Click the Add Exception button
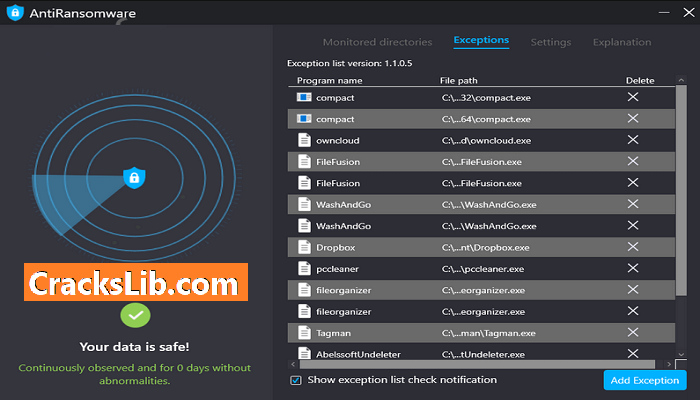Screen dimensions: 700x400 coord(645,380)
